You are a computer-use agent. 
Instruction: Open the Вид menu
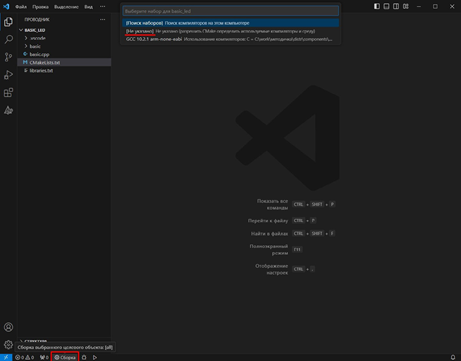[89, 7]
